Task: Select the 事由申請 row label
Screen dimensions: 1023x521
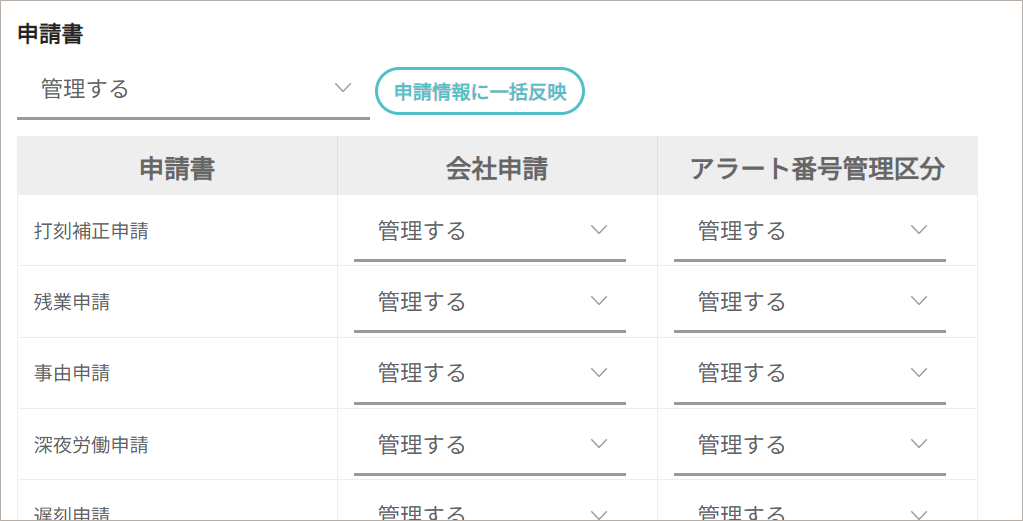Action: (x=72, y=373)
